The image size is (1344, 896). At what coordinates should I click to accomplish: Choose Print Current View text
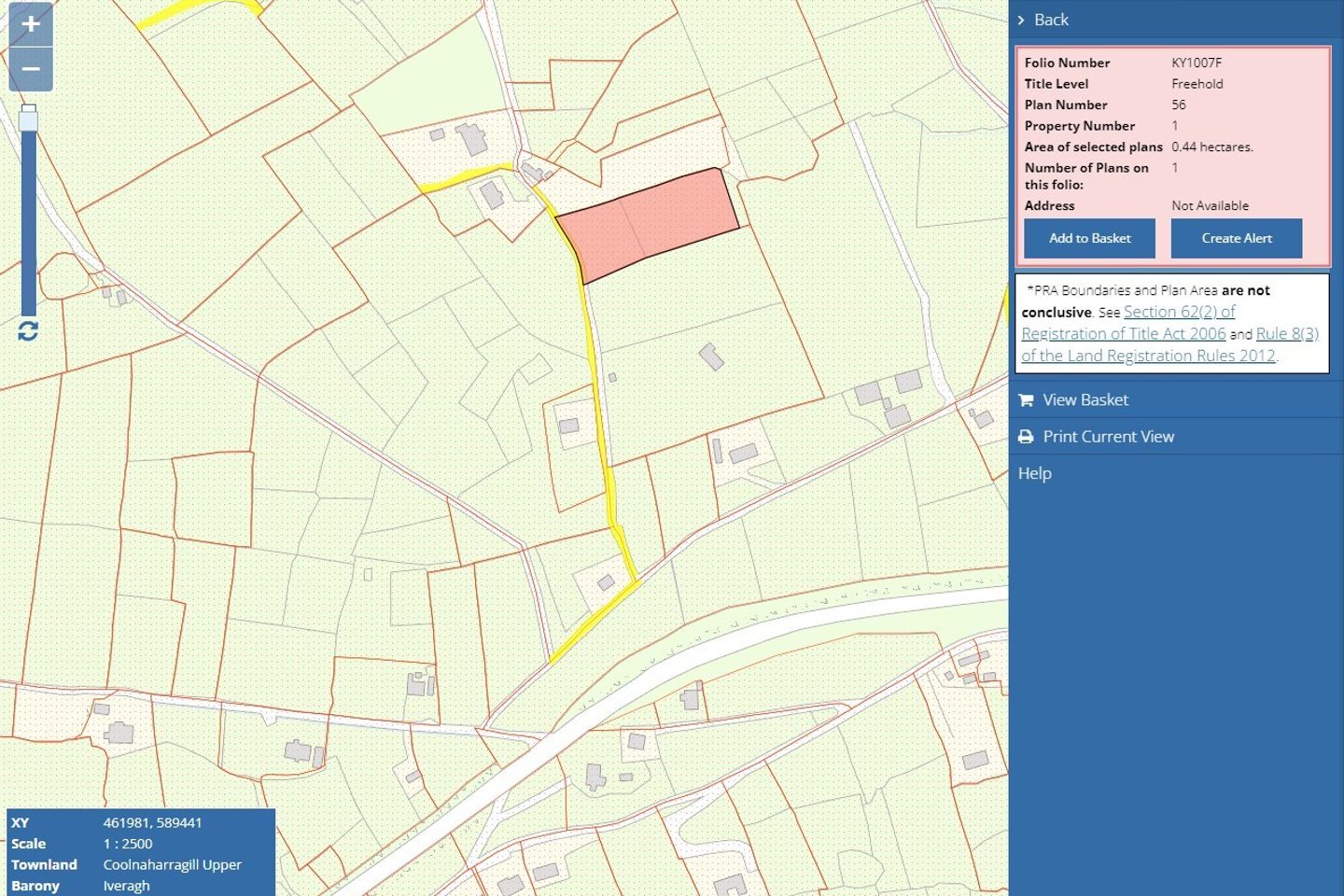click(x=1108, y=437)
